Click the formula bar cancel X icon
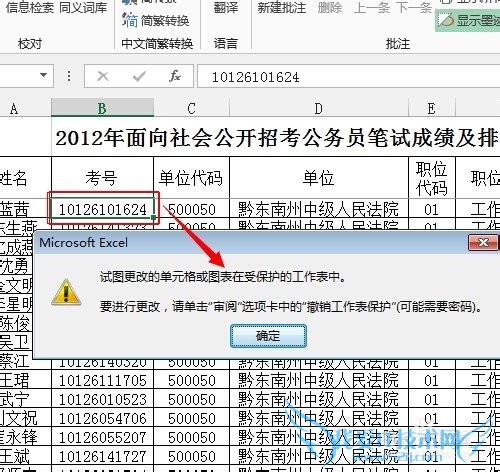The width and height of the screenshot is (500, 472). tap(103, 76)
